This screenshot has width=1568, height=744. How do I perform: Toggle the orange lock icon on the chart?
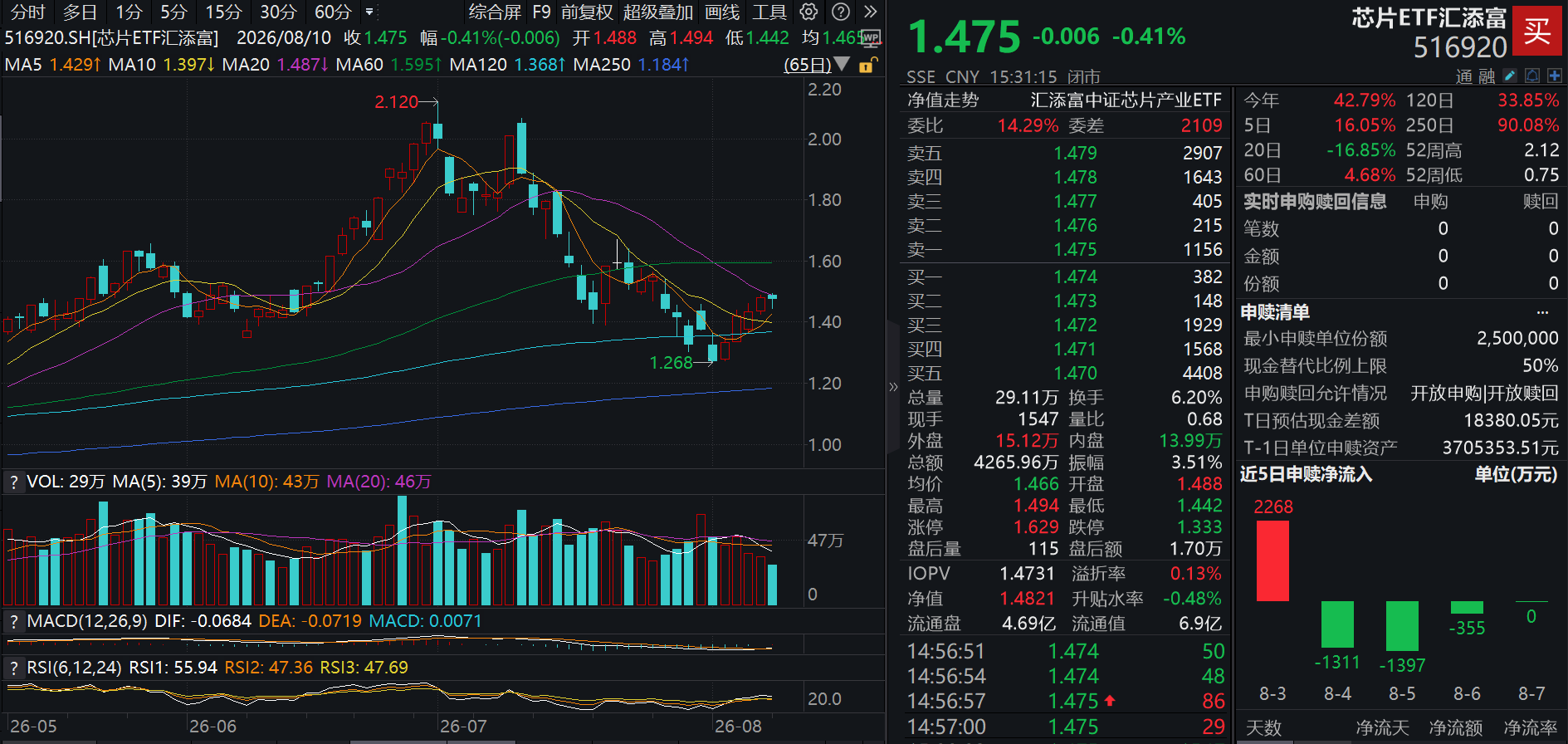tap(867, 65)
